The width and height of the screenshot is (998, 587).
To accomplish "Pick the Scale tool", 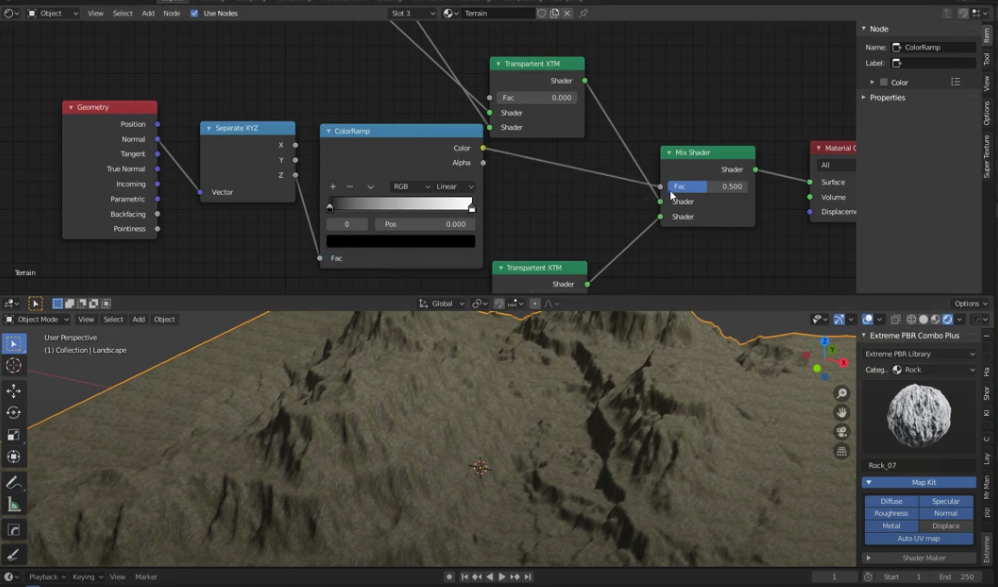I will [14, 435].
